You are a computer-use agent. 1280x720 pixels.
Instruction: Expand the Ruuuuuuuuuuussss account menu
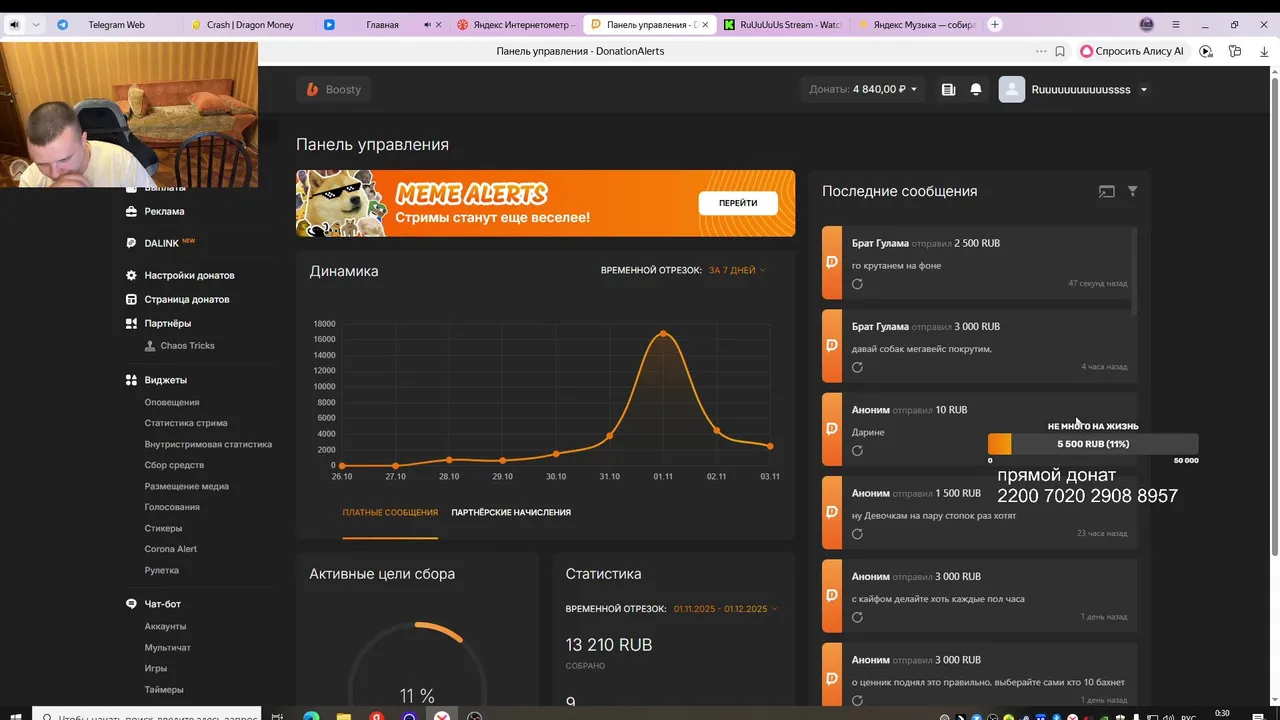pyautogui.click(x=1089, y=89)
